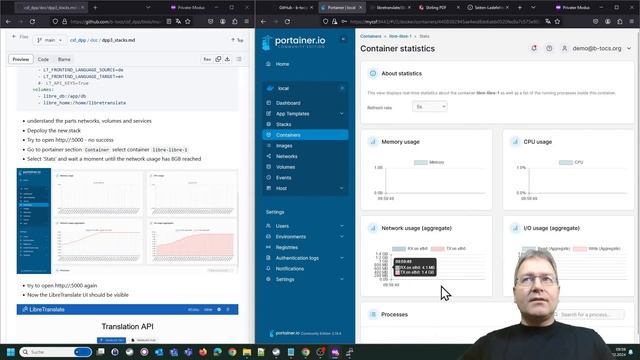This screenshot has height=360, width=640.
Task: Open the Portainer stats screenshot in the GitHub doc
Action: [127, 221]
